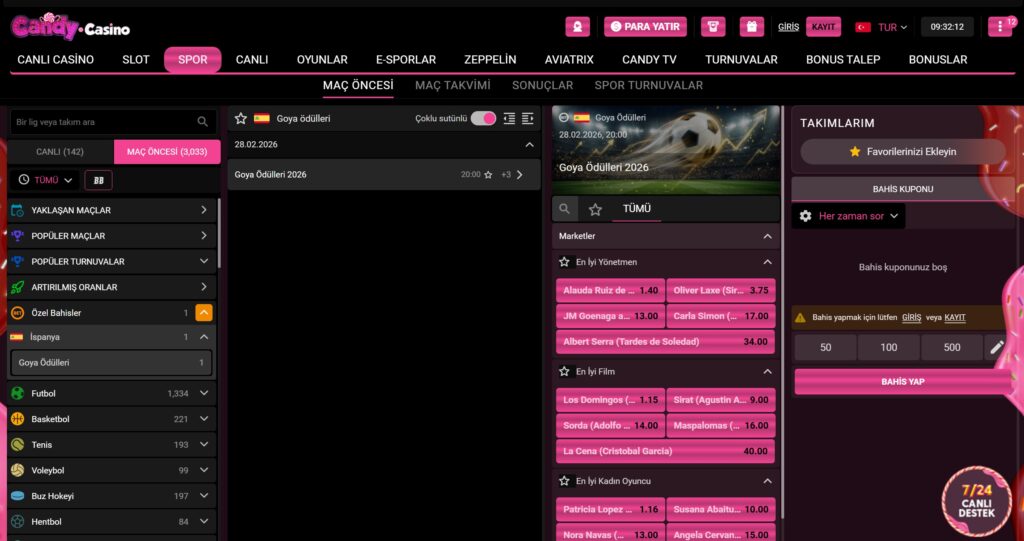Image resolution: width=1024 pixels, height=541 pixels.
Task: Select the CANLI (142) tab
Action: (60, 152)
